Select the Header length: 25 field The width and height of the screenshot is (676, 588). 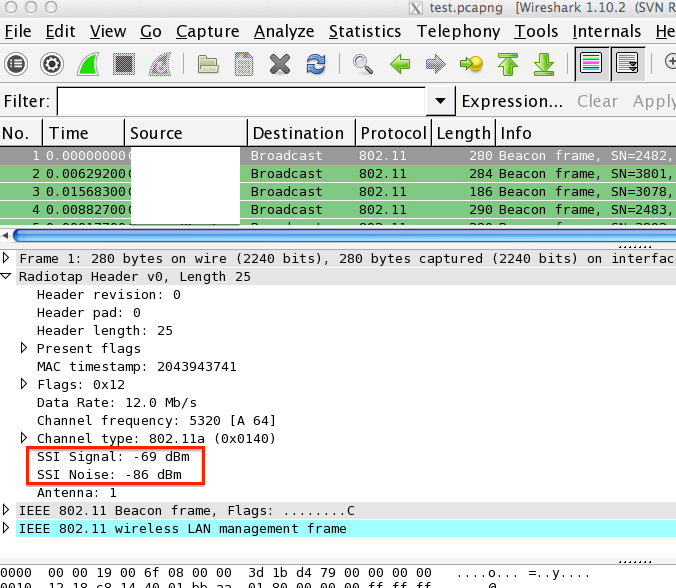tap(105, 331)
